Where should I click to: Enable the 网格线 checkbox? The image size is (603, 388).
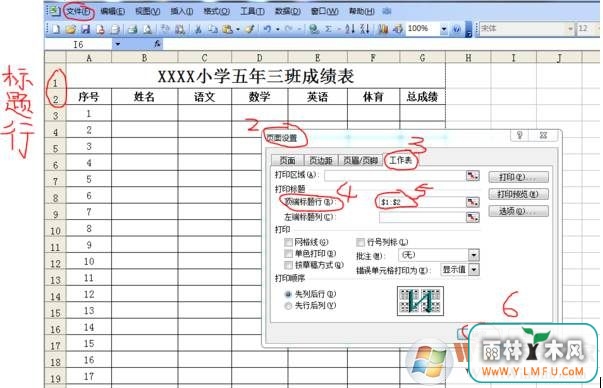pyautogui.click(x=288, y=242)
